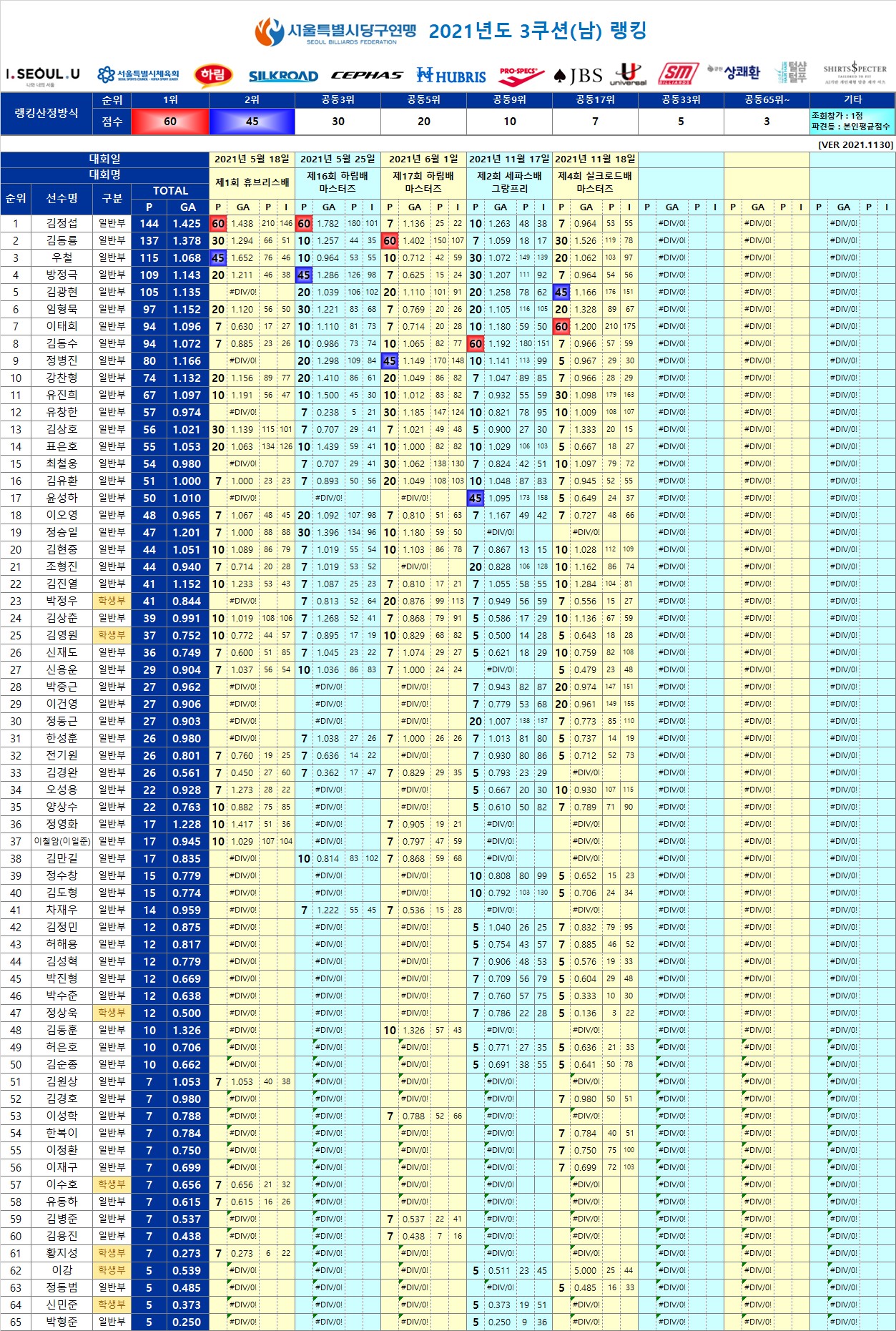
Task: Select the 공동3위 rank header
Action: [x=338, y=100]
